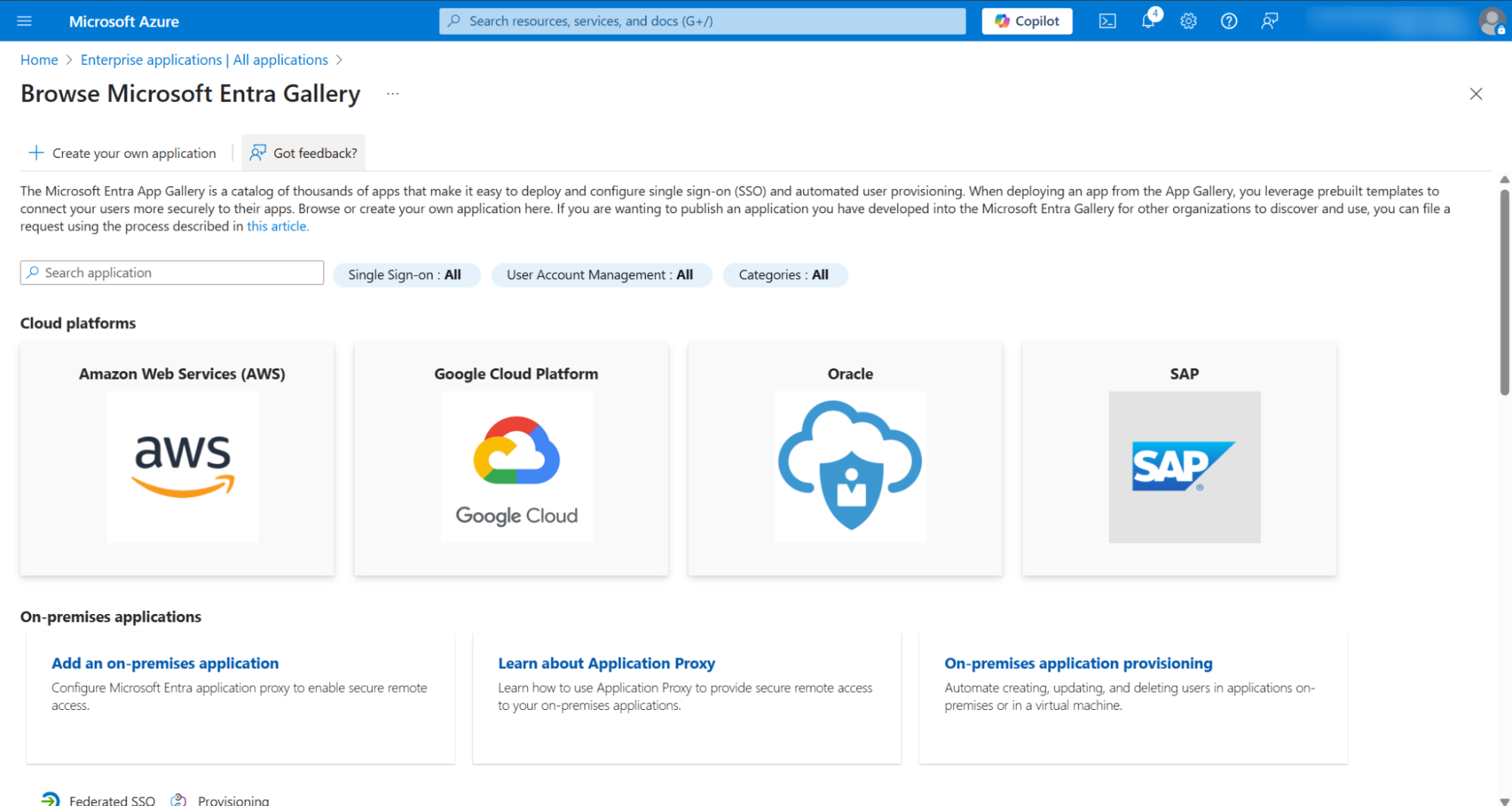Click the help question mark icon
Screen dimensions: 1512x806
click(x=1229, y=21)
